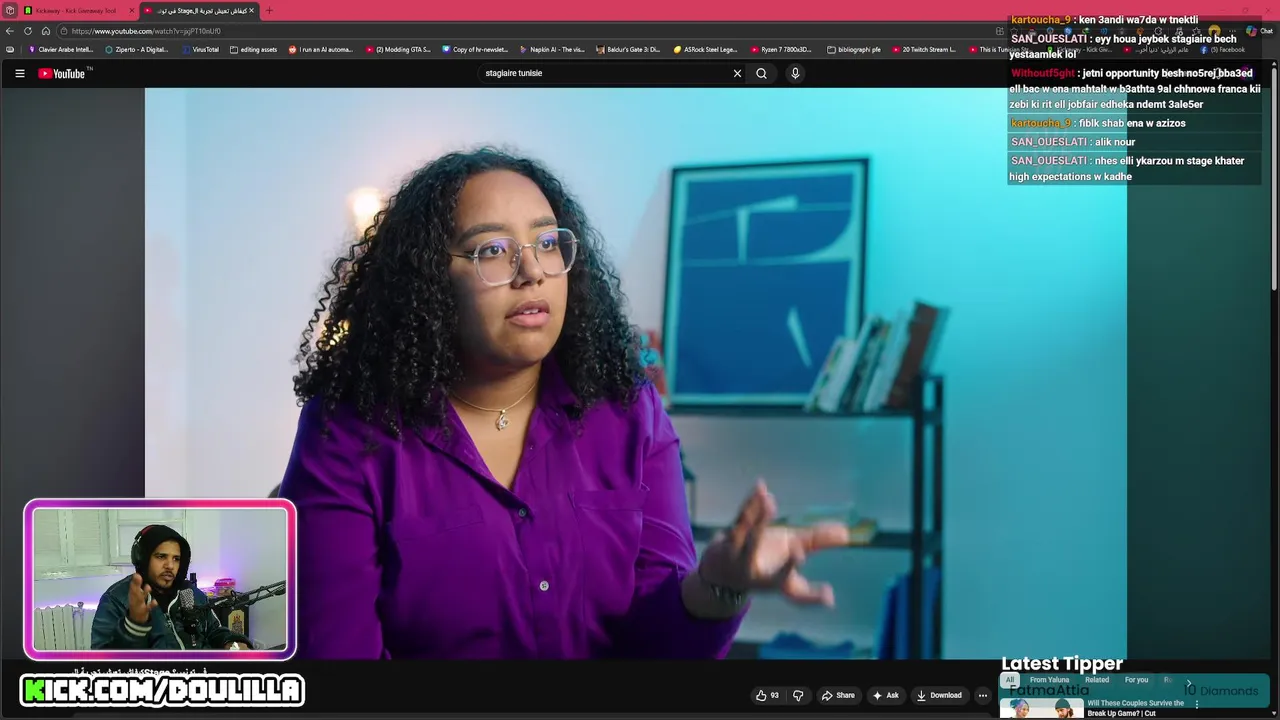Close the YouTube Stage video tab
Image resolution: width=1280 pixels, height=720 pixels.
252,10
